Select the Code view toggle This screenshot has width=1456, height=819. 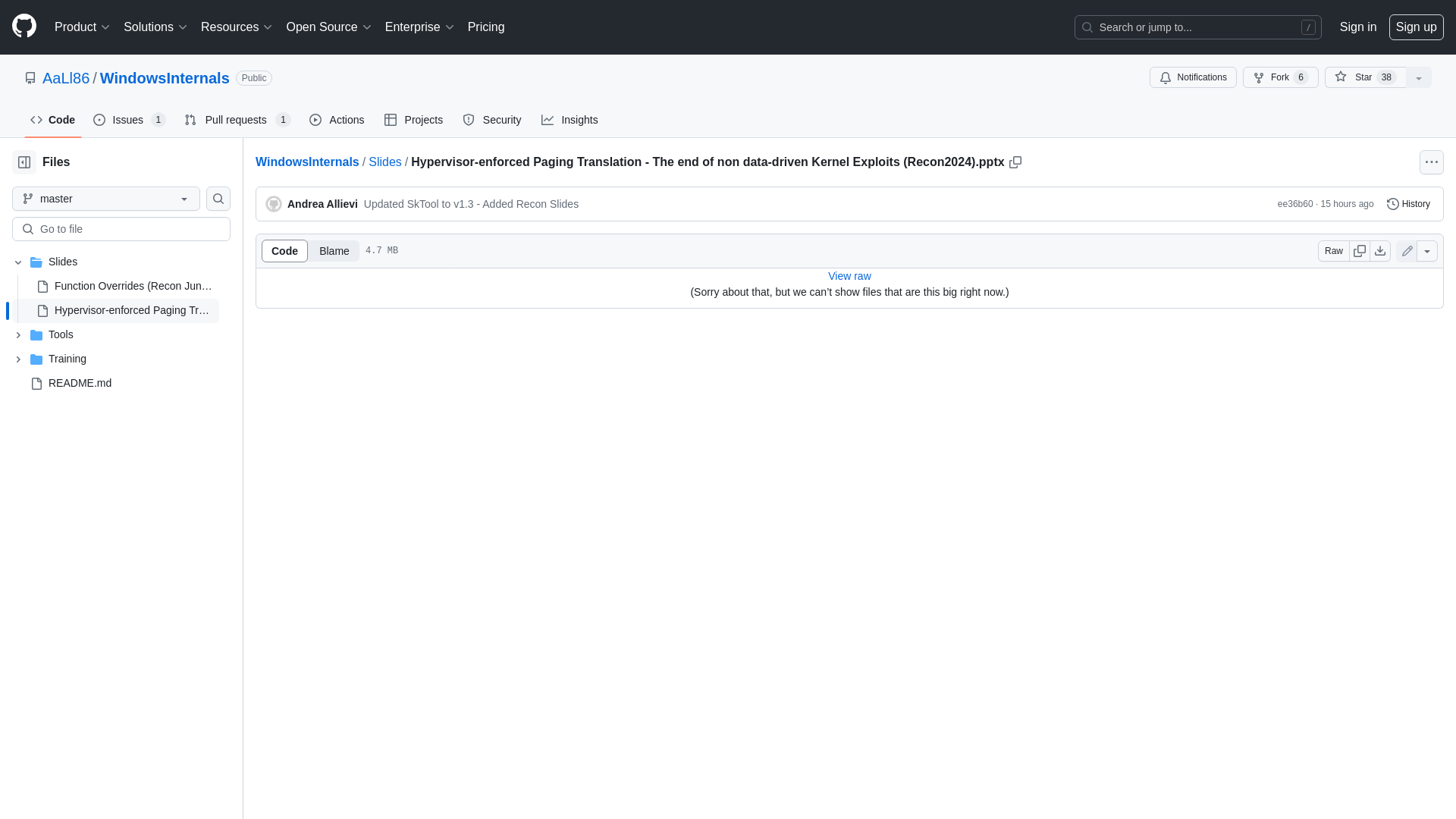[x=284, y=251]
